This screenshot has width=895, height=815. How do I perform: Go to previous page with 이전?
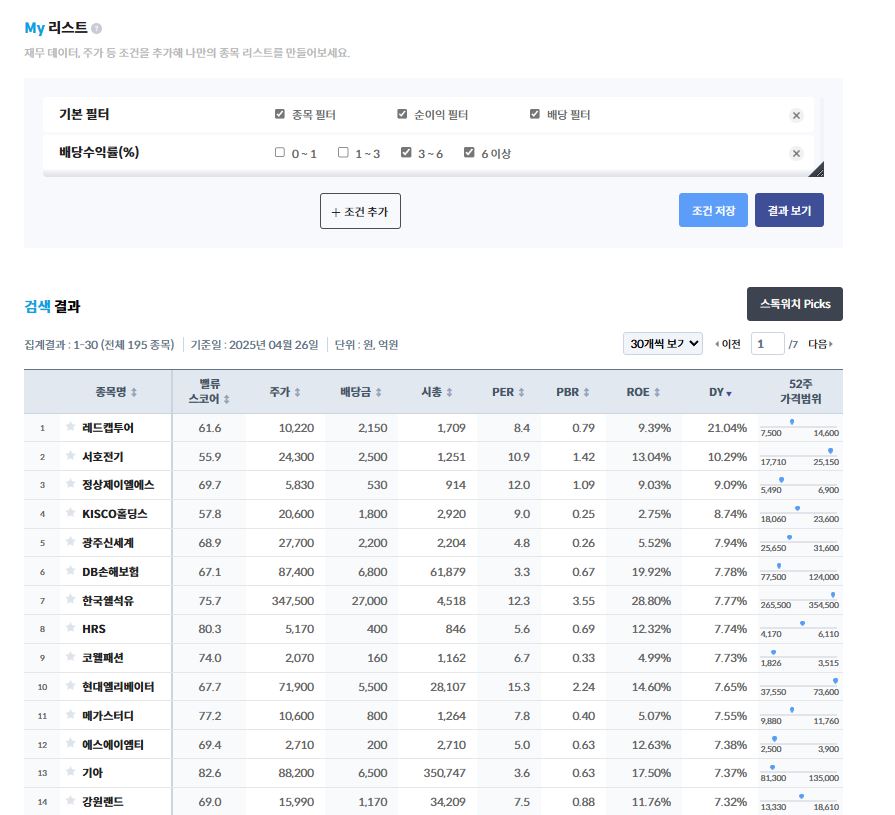pos(728,344)
